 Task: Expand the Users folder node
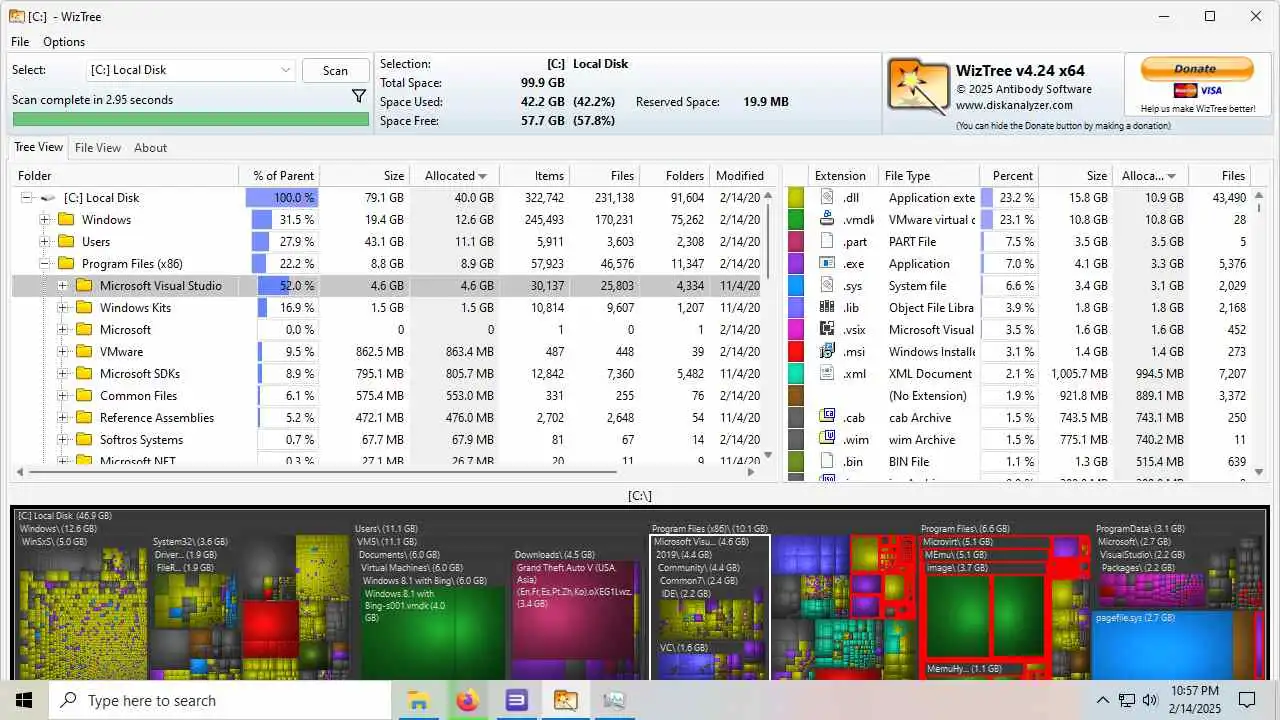pos(45,242)
